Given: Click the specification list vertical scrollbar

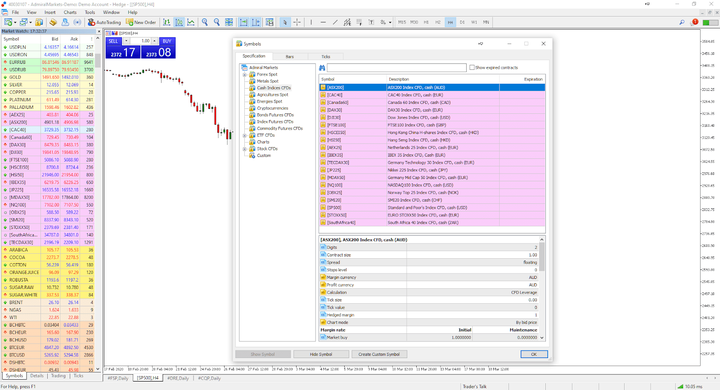Looking at the screenshot, I should [542, 288].
